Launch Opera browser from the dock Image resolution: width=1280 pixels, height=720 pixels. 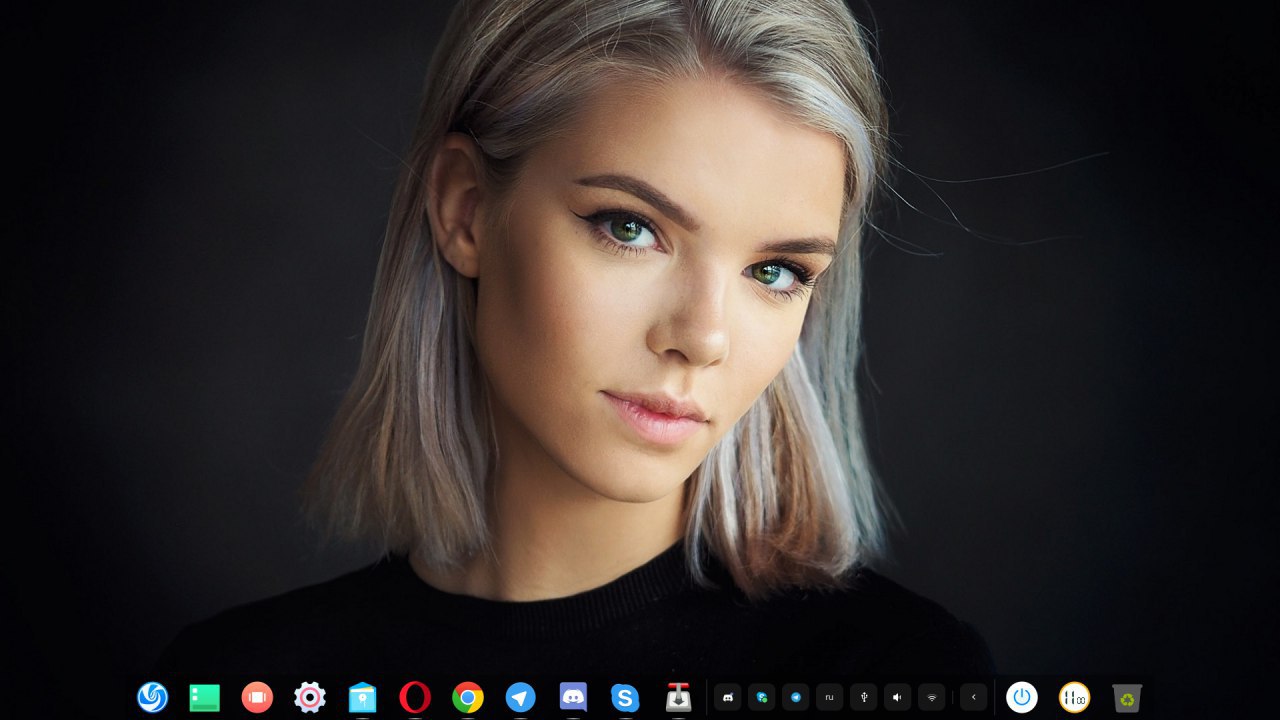tap(415, 697)
